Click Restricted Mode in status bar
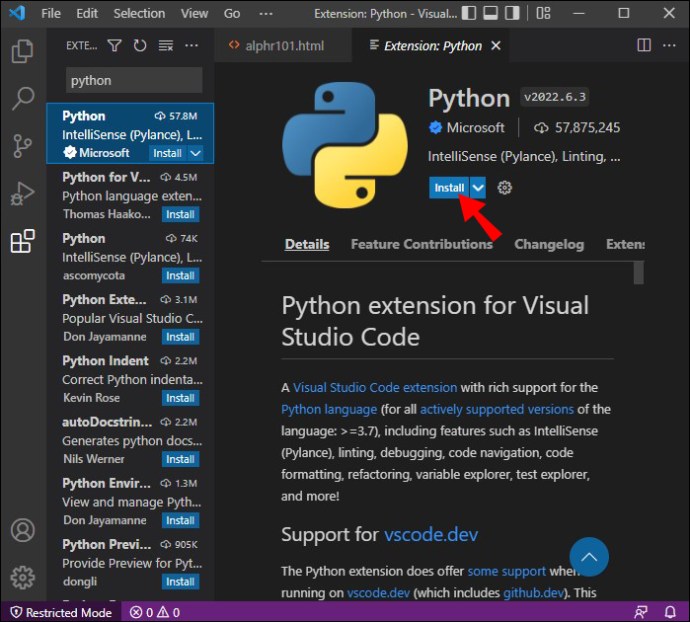The height and width of the screenshot is (622, 690). tap(61, 612)
